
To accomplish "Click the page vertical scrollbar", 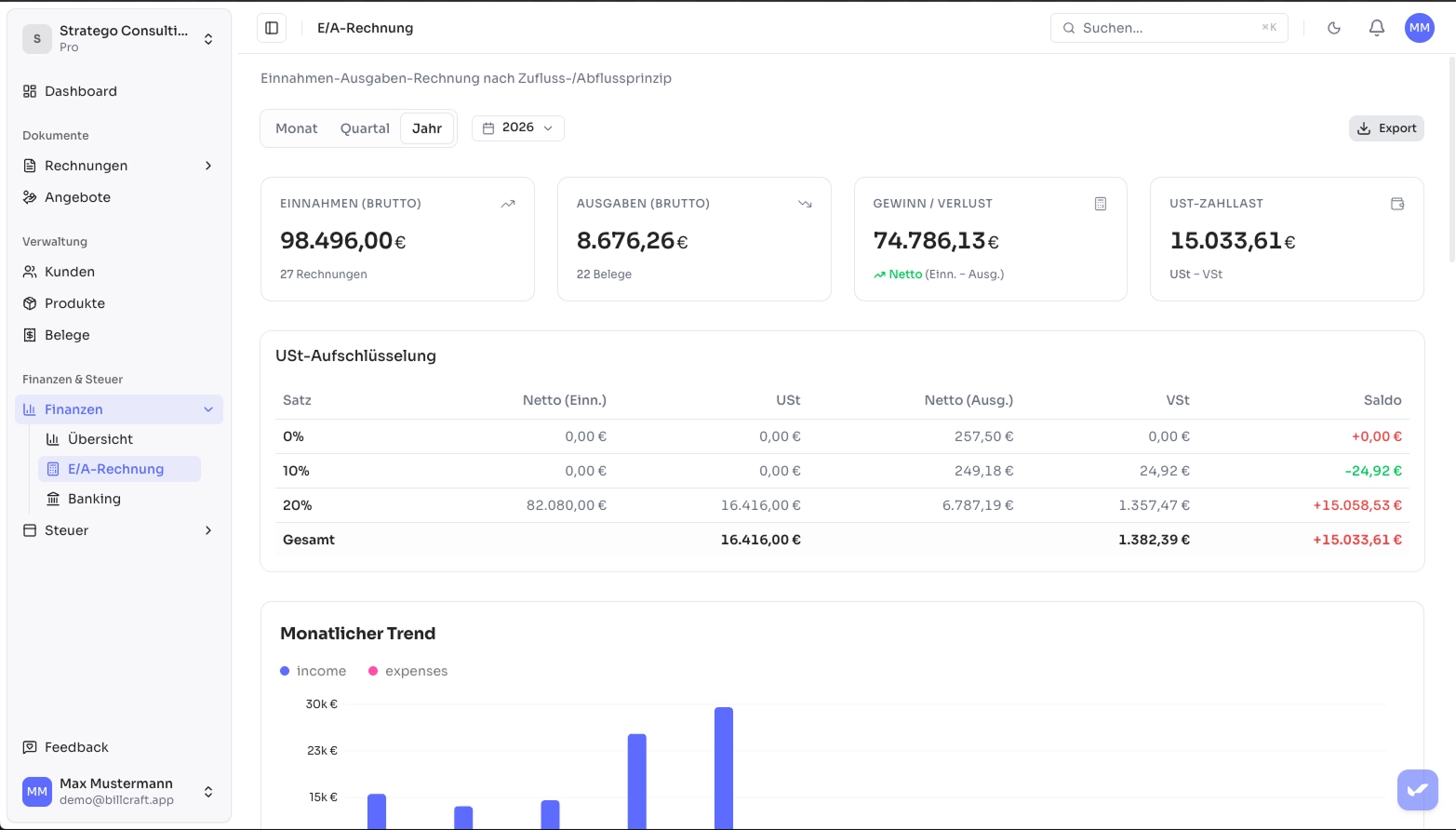I will [x=1450, y=158].
